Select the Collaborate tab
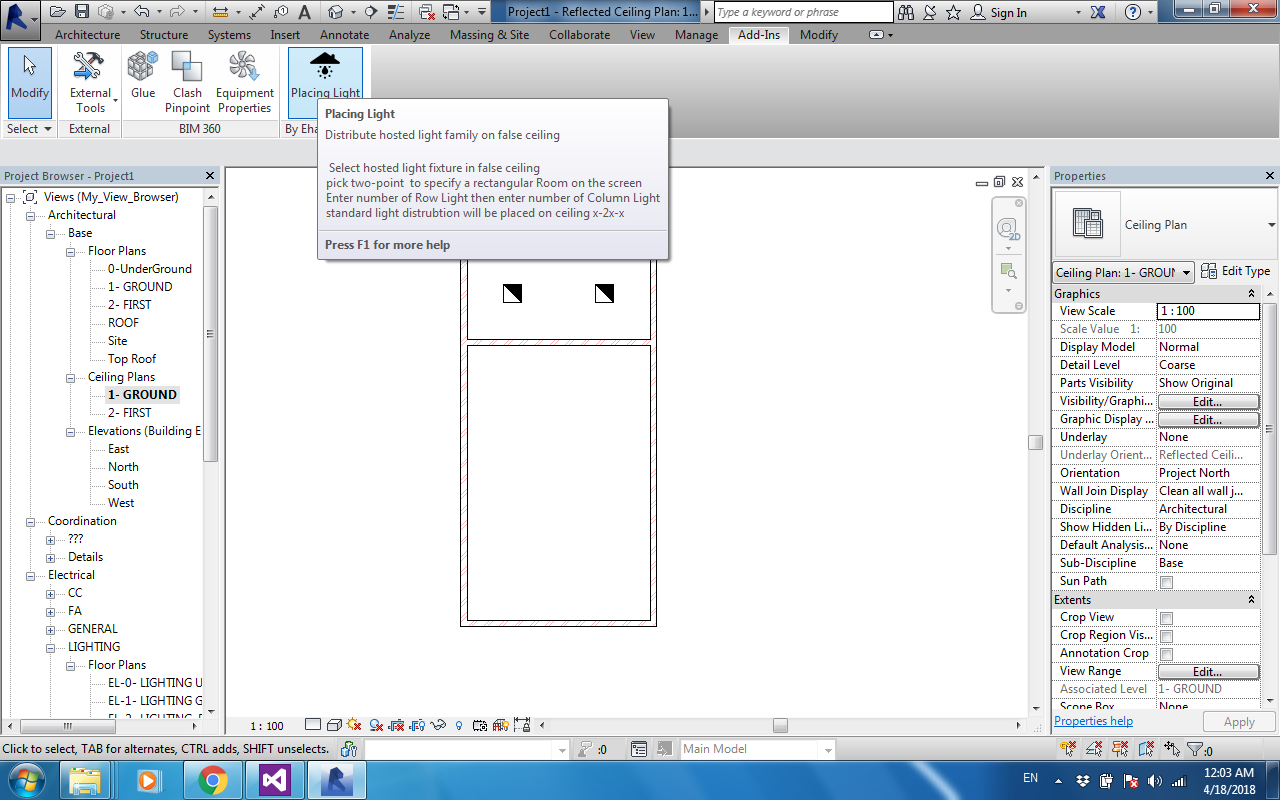 click(x=579, y=35)
